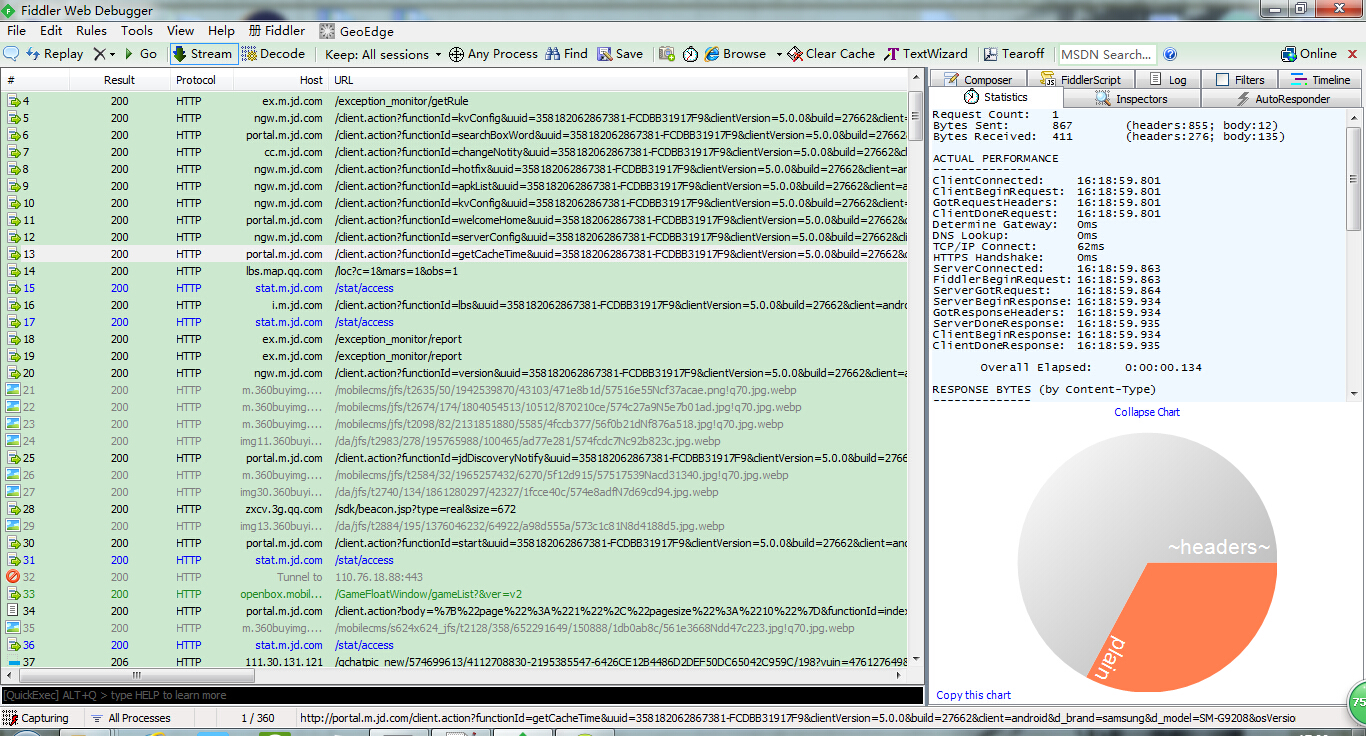
Task: Open the timer stopwatch tool
Action: 690,54
